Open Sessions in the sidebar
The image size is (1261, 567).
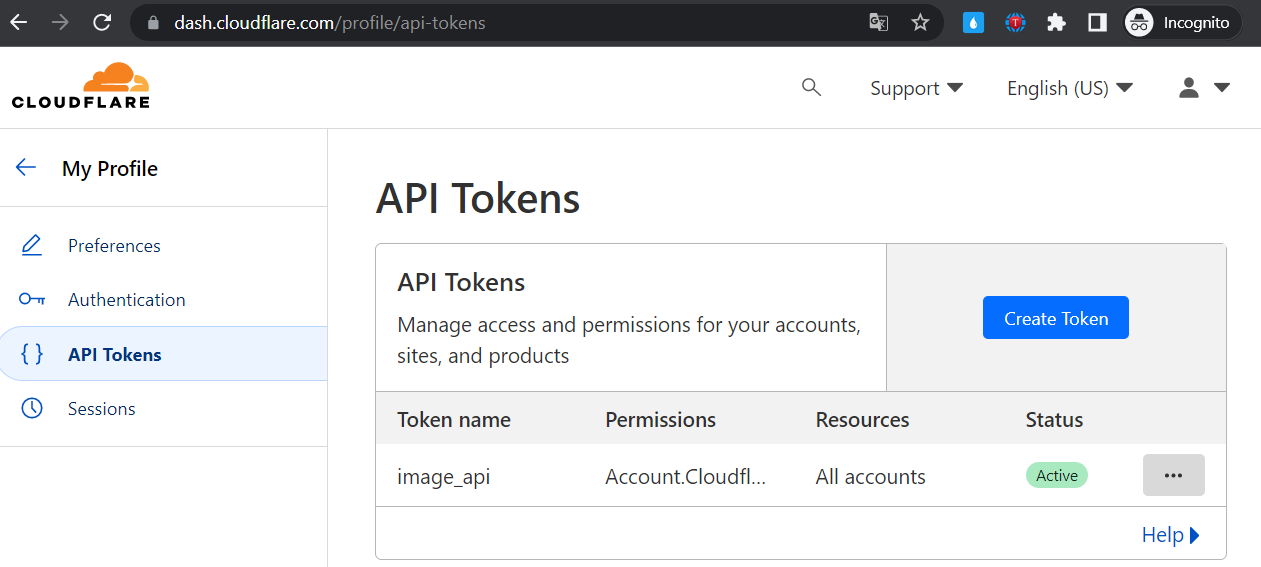[164, 408]
